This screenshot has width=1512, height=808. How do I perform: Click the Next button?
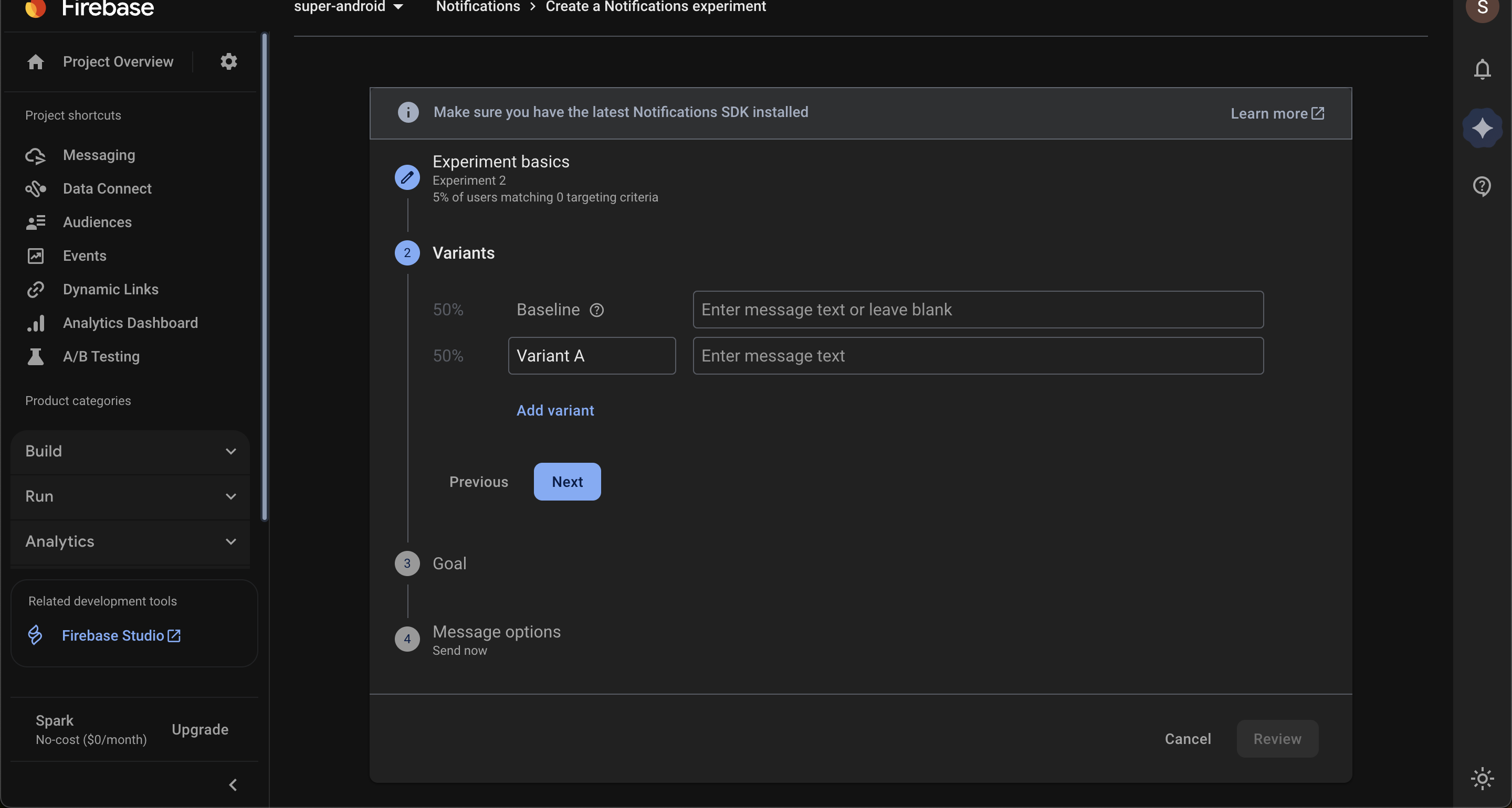click(567, 482)
